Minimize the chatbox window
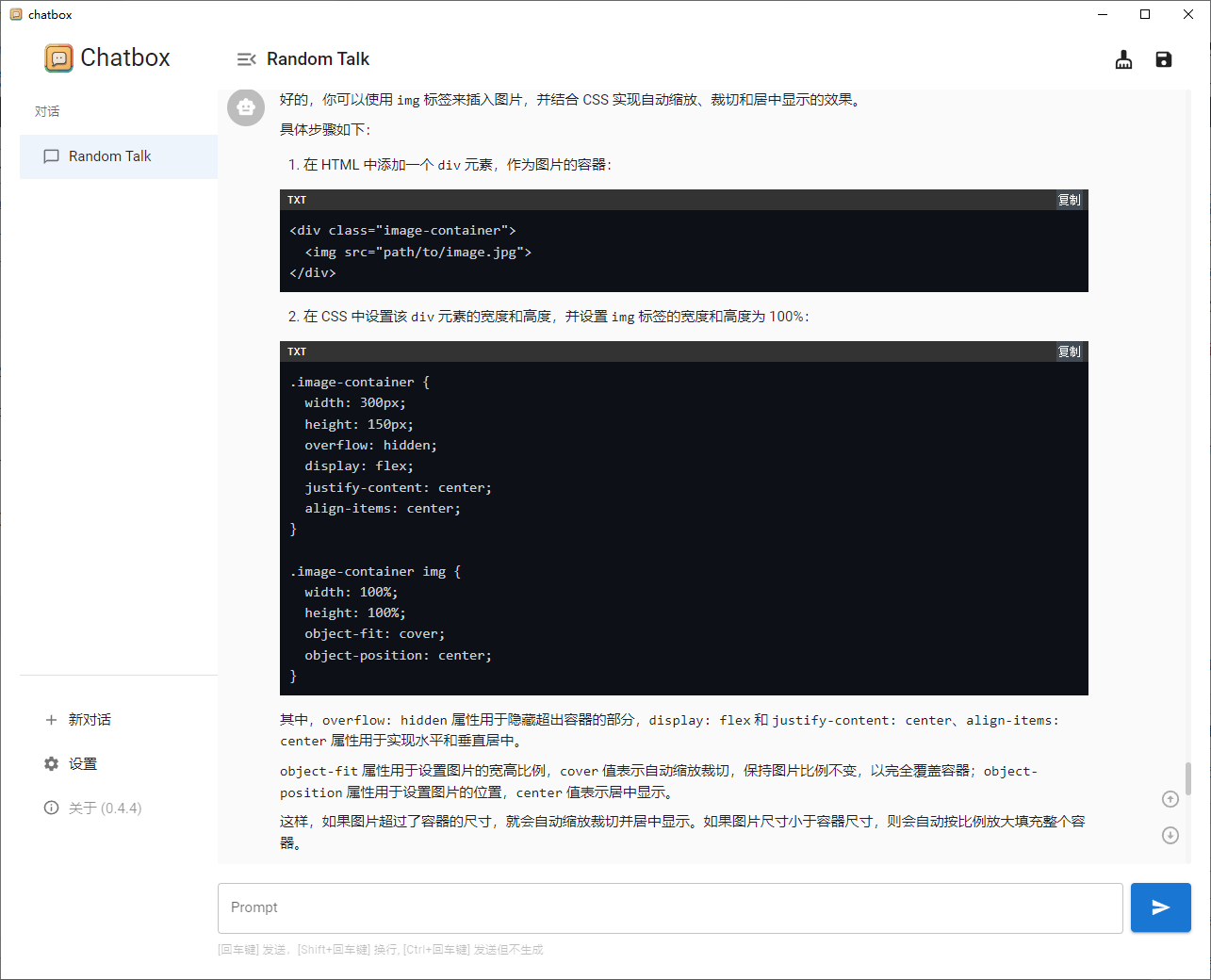 pos(1103,14)
